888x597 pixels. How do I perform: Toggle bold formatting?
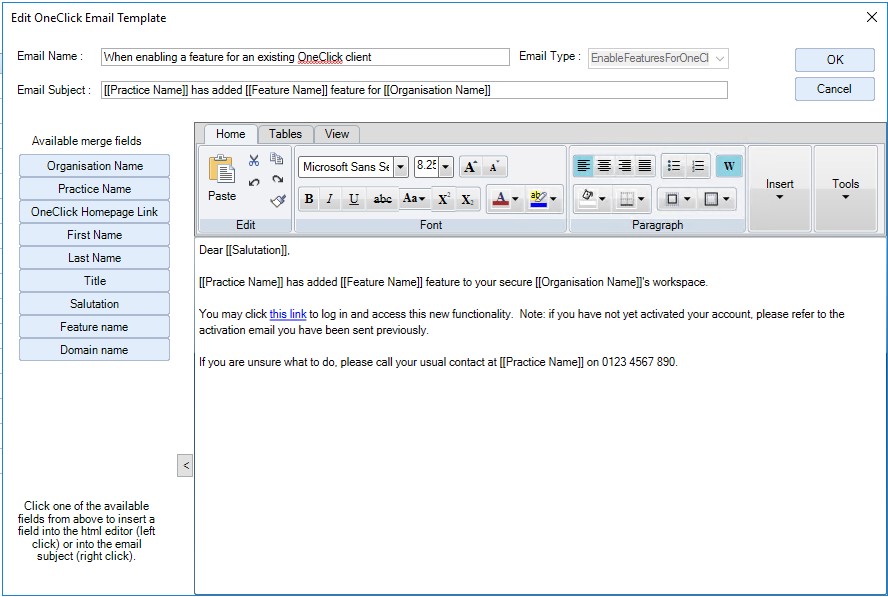pos(309,199)
